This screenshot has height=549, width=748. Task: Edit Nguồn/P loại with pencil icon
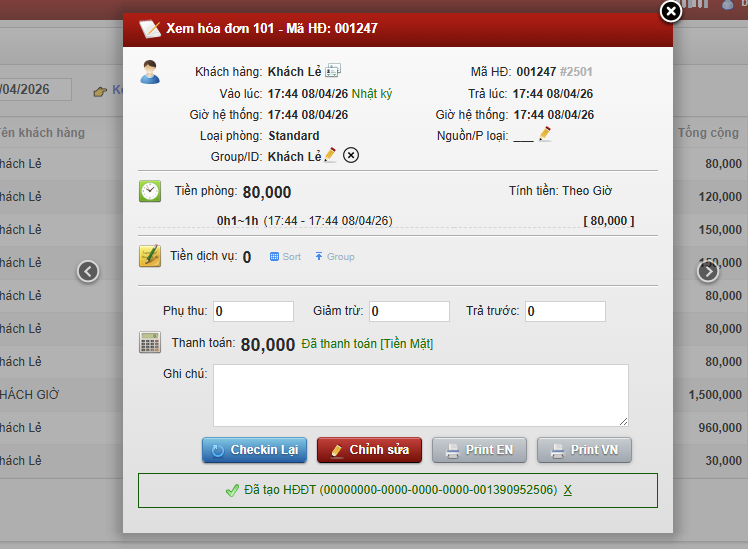click(x=545, y=135)
